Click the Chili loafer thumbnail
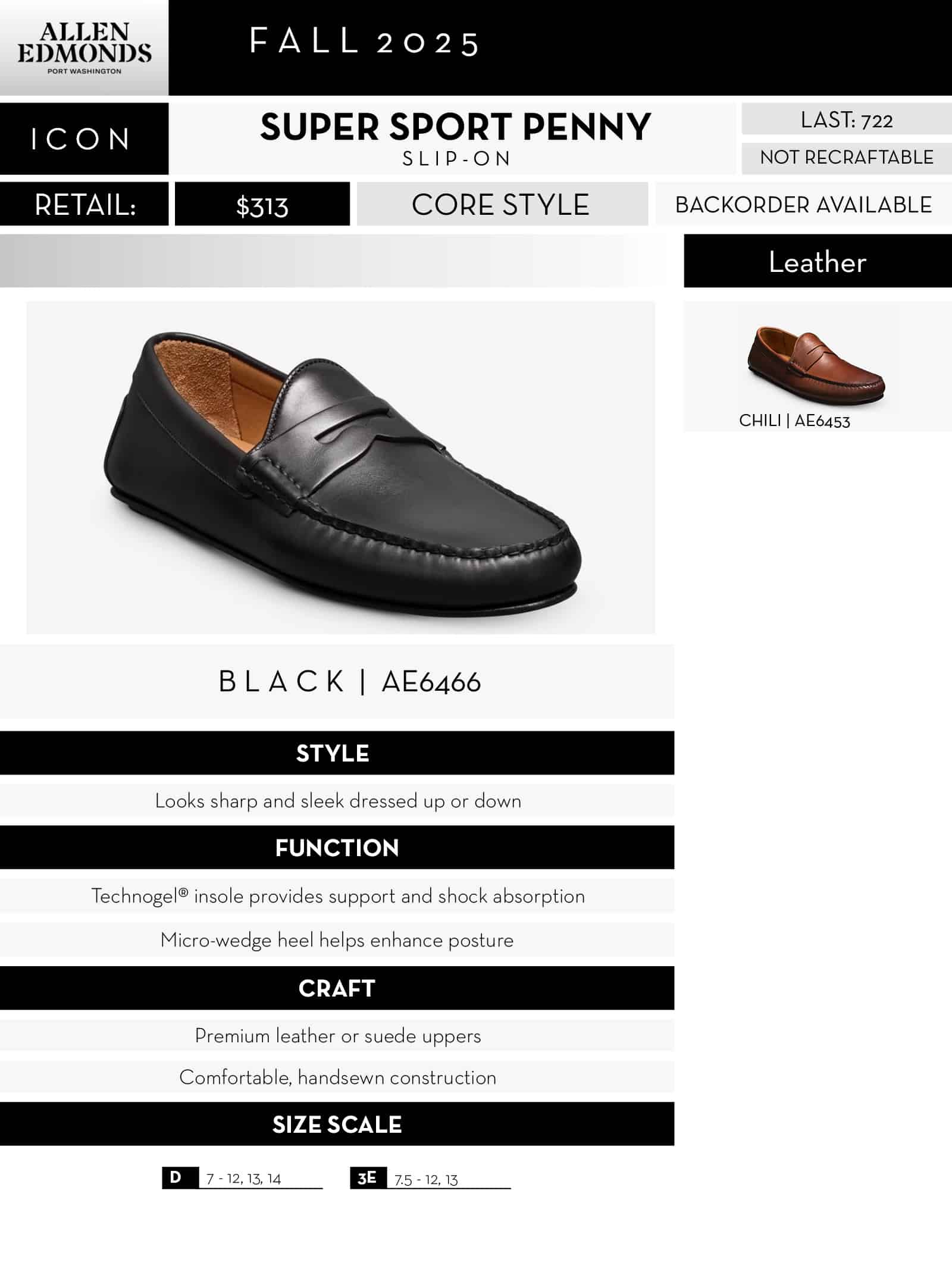Image resolution: width=952 pixels, height=1269 pixels. pyautogui.click(x=816, y=364)
